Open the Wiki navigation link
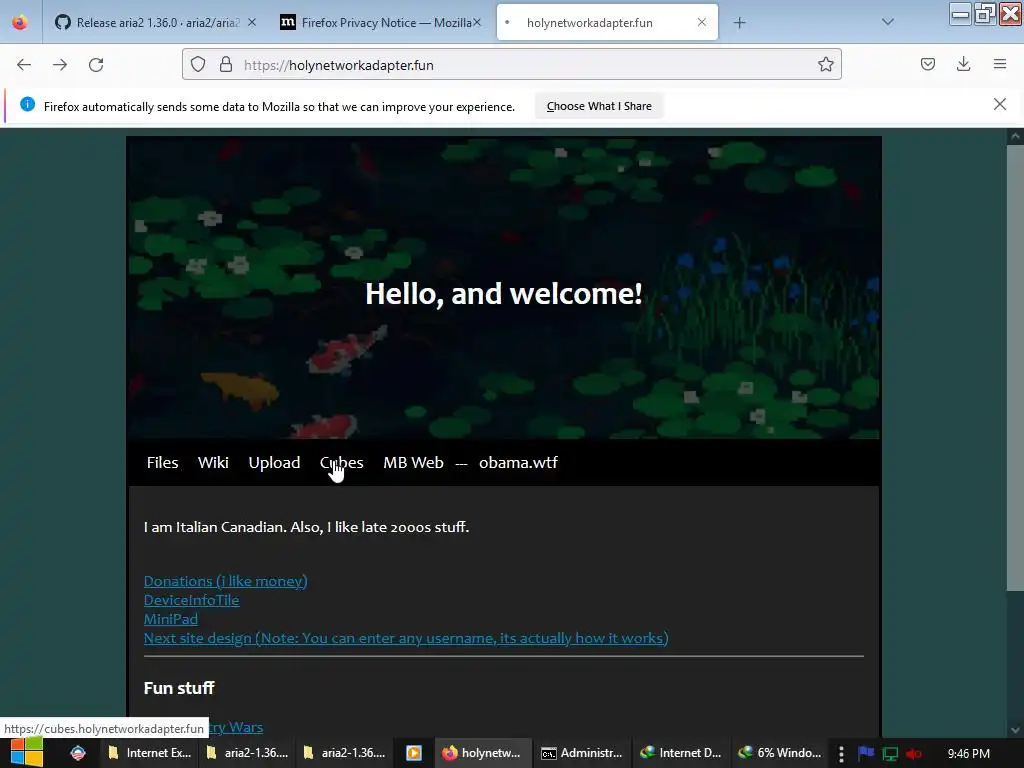The width and height of the screenshot is (1024, 768). [213, 463]
